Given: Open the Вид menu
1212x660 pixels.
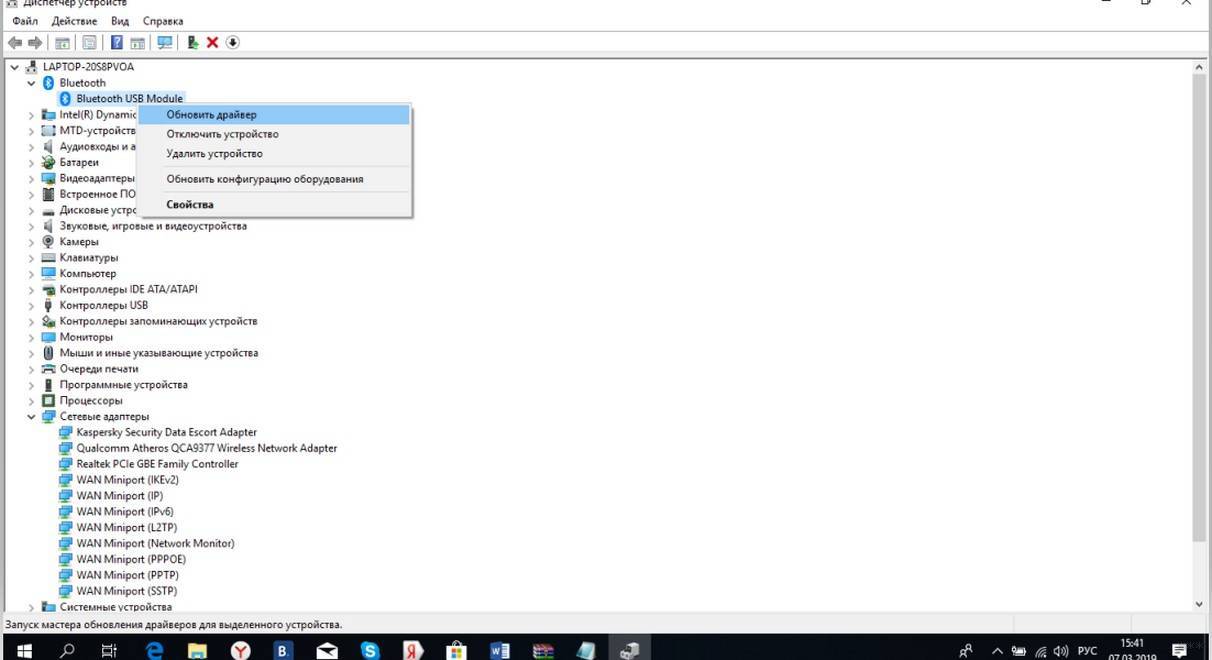Looking at the screenshot, I should coord(120,21).
